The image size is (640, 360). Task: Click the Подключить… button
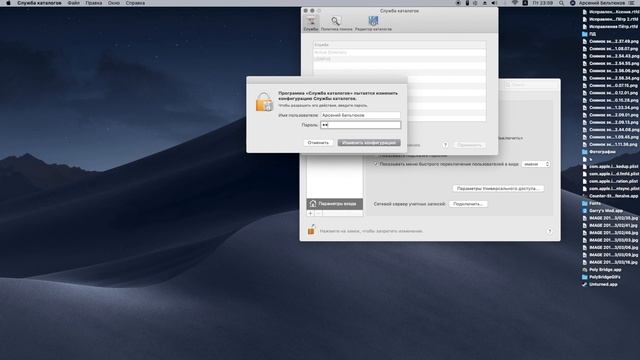coord(468,204)
